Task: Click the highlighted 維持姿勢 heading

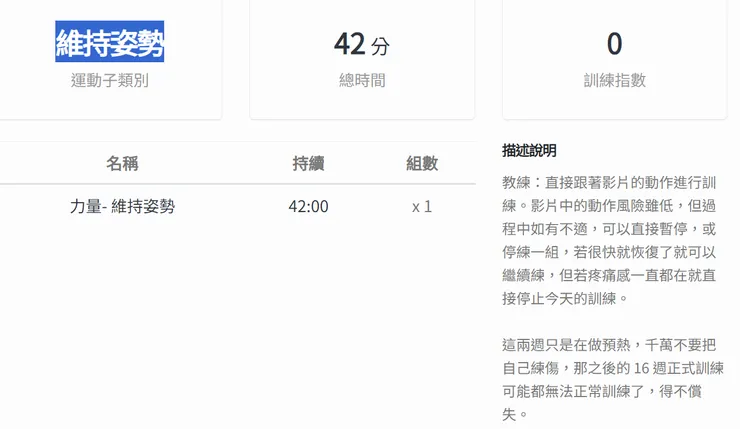Action: click(109, 42)
